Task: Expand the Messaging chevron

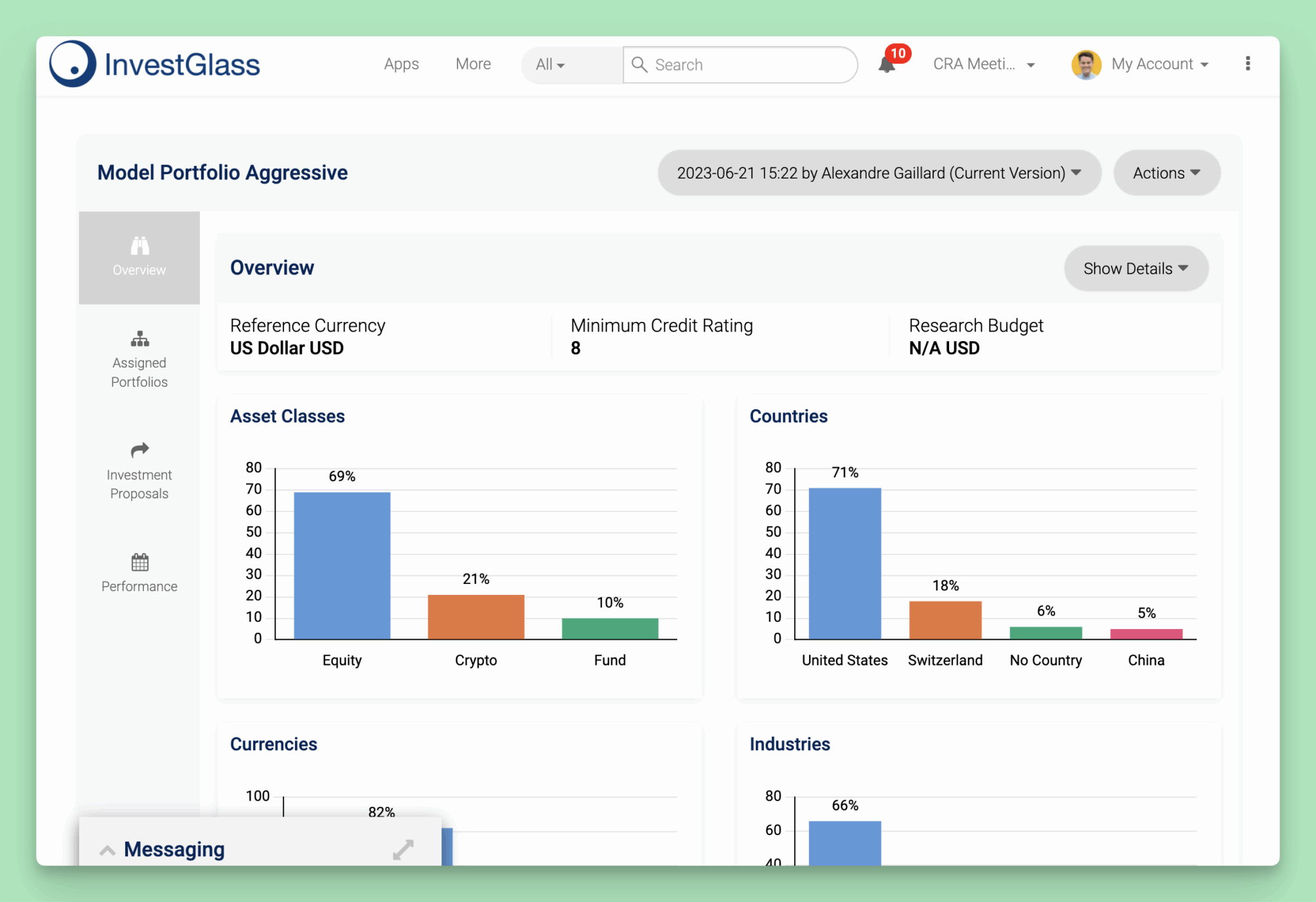Action: tap(107, 850)
